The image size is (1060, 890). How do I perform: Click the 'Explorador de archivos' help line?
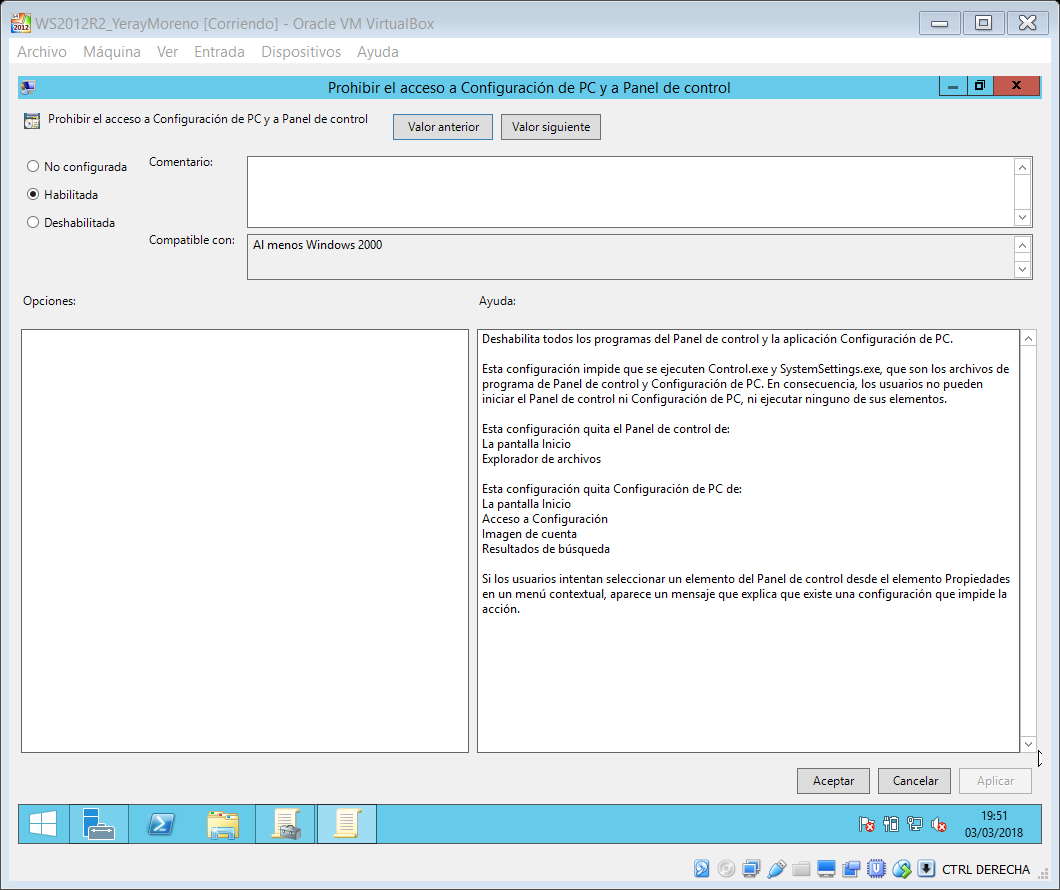541,459
